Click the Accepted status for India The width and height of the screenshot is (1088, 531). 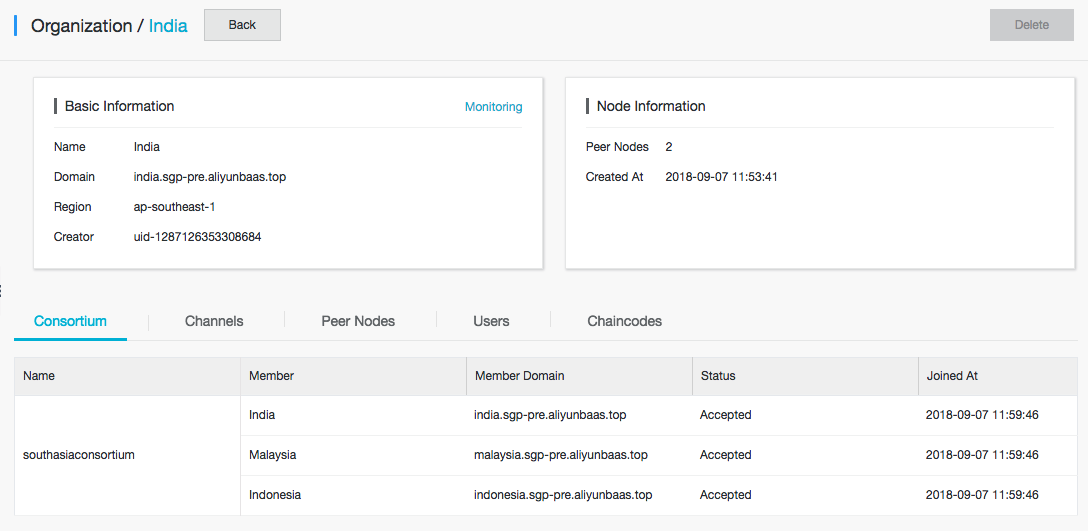click(725, 415)
